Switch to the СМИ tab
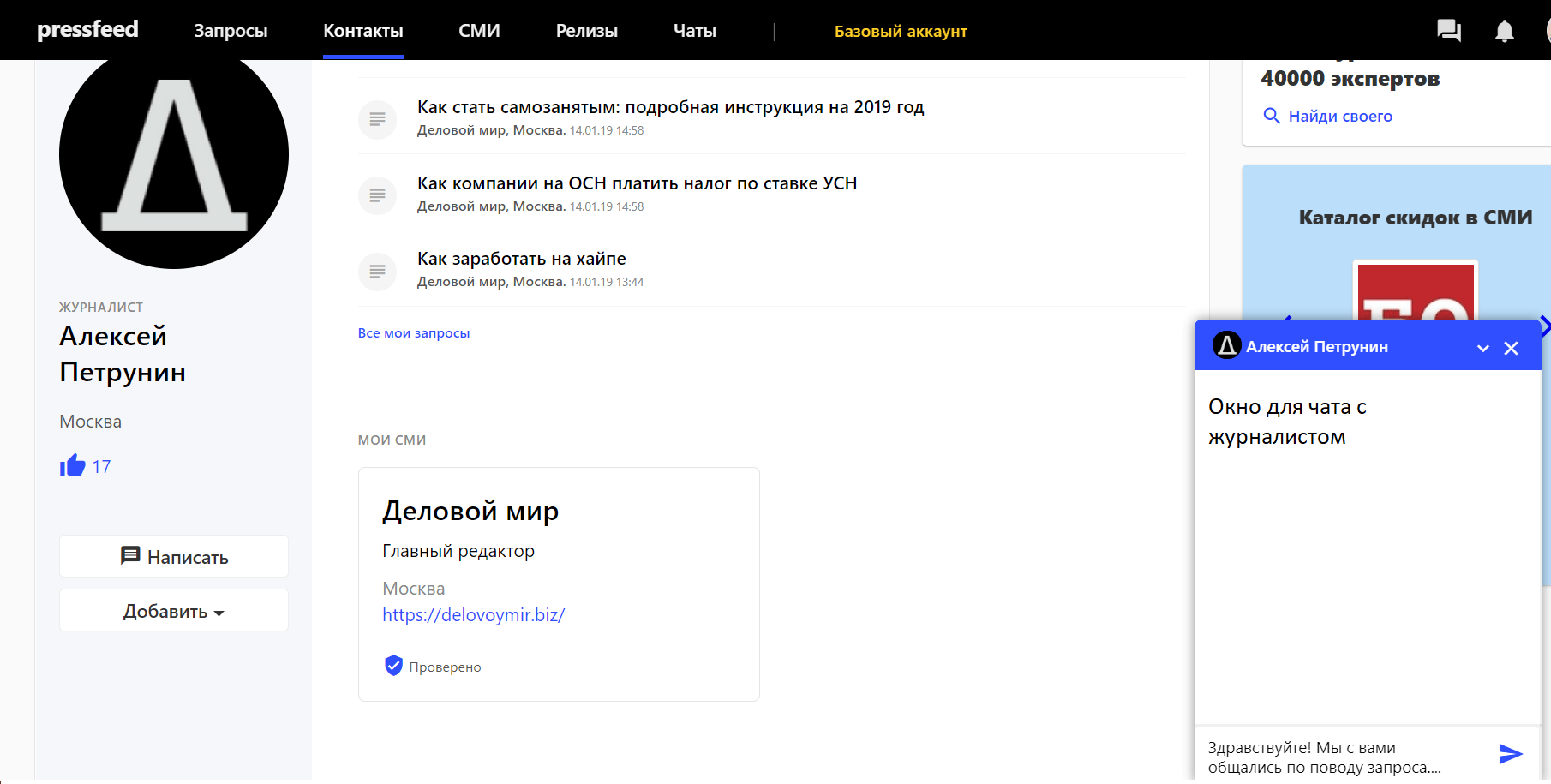 click(479, 31)
